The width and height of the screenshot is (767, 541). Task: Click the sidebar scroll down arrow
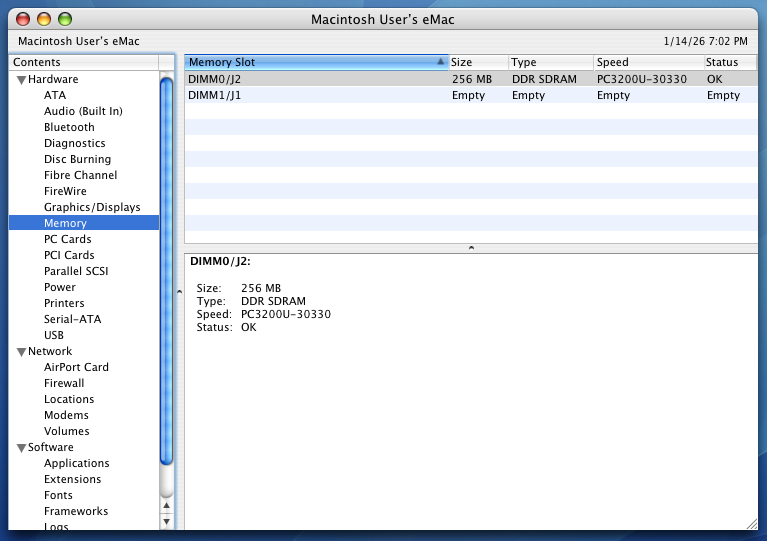pos(166,521)
